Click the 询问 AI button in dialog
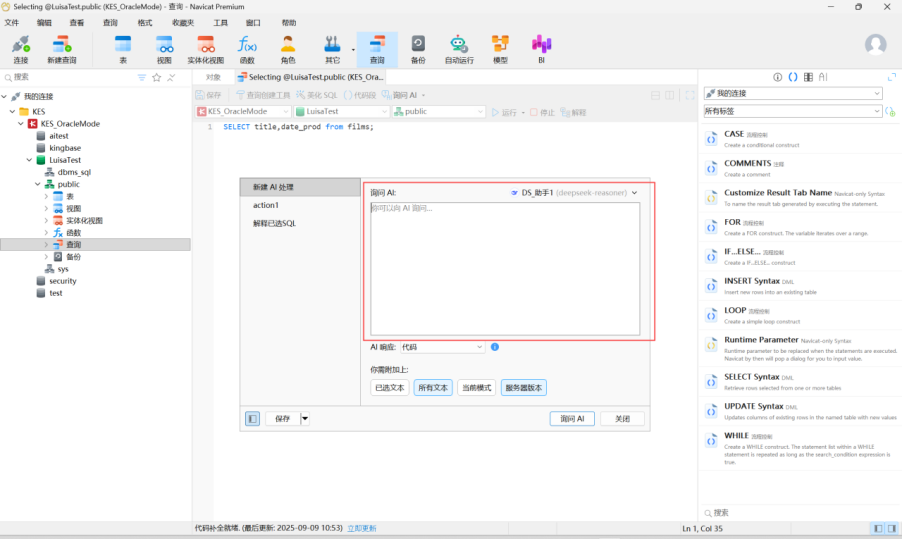The image size is (903, 539). tap(573, 419)
